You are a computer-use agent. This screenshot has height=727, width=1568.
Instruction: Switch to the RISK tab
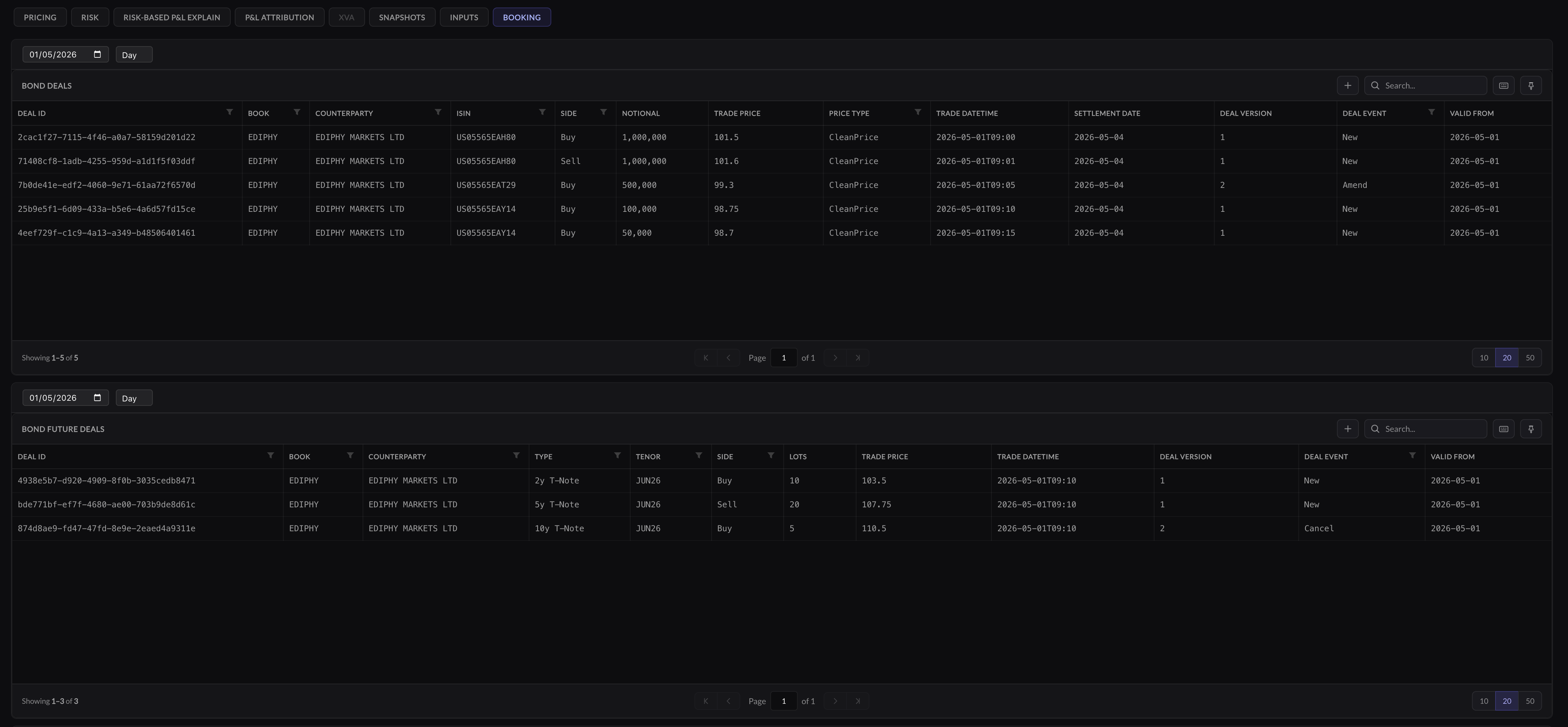90,17
